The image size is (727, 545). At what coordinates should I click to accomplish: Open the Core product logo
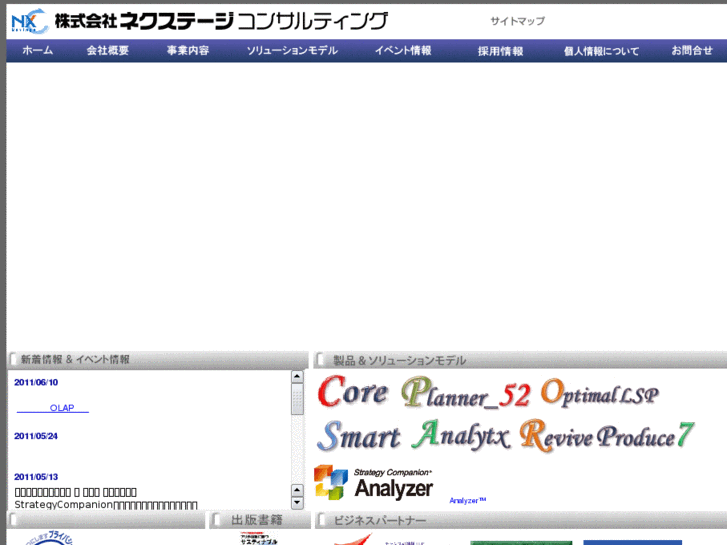[352, 392]
